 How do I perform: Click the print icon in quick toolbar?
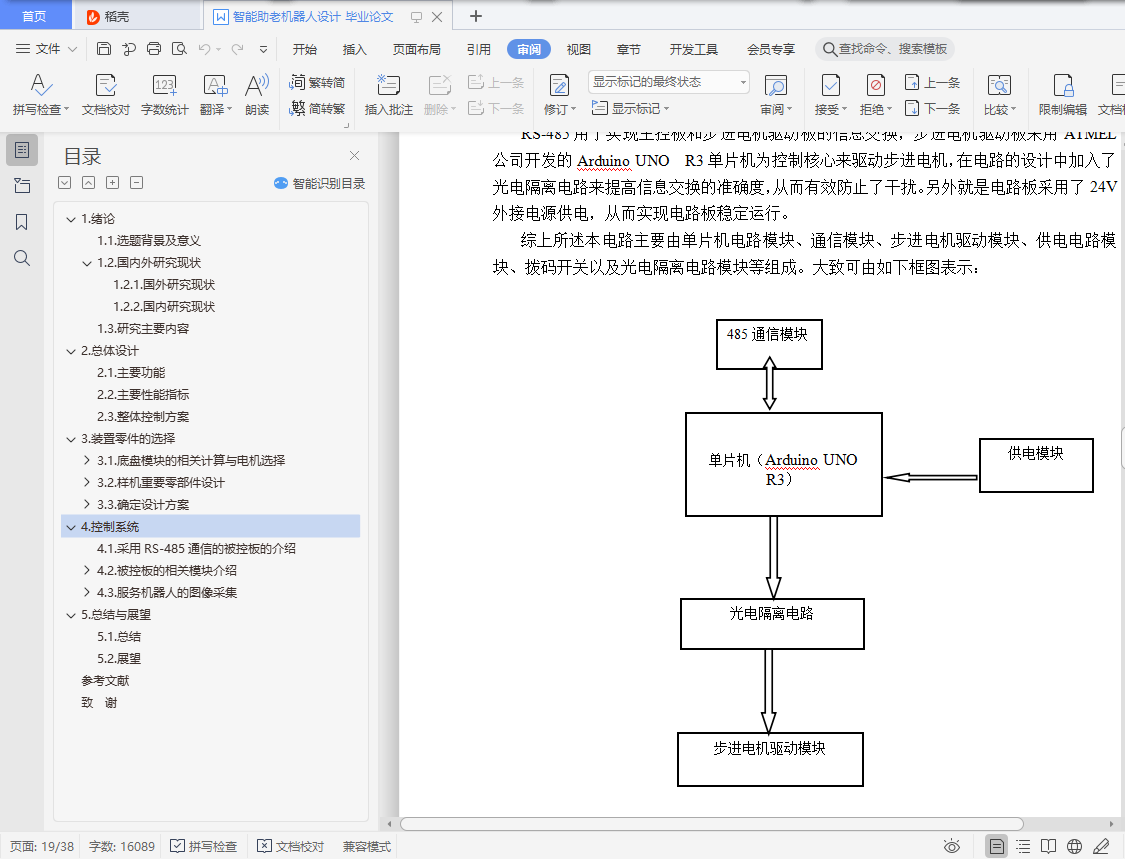click(x=154, y=49)
